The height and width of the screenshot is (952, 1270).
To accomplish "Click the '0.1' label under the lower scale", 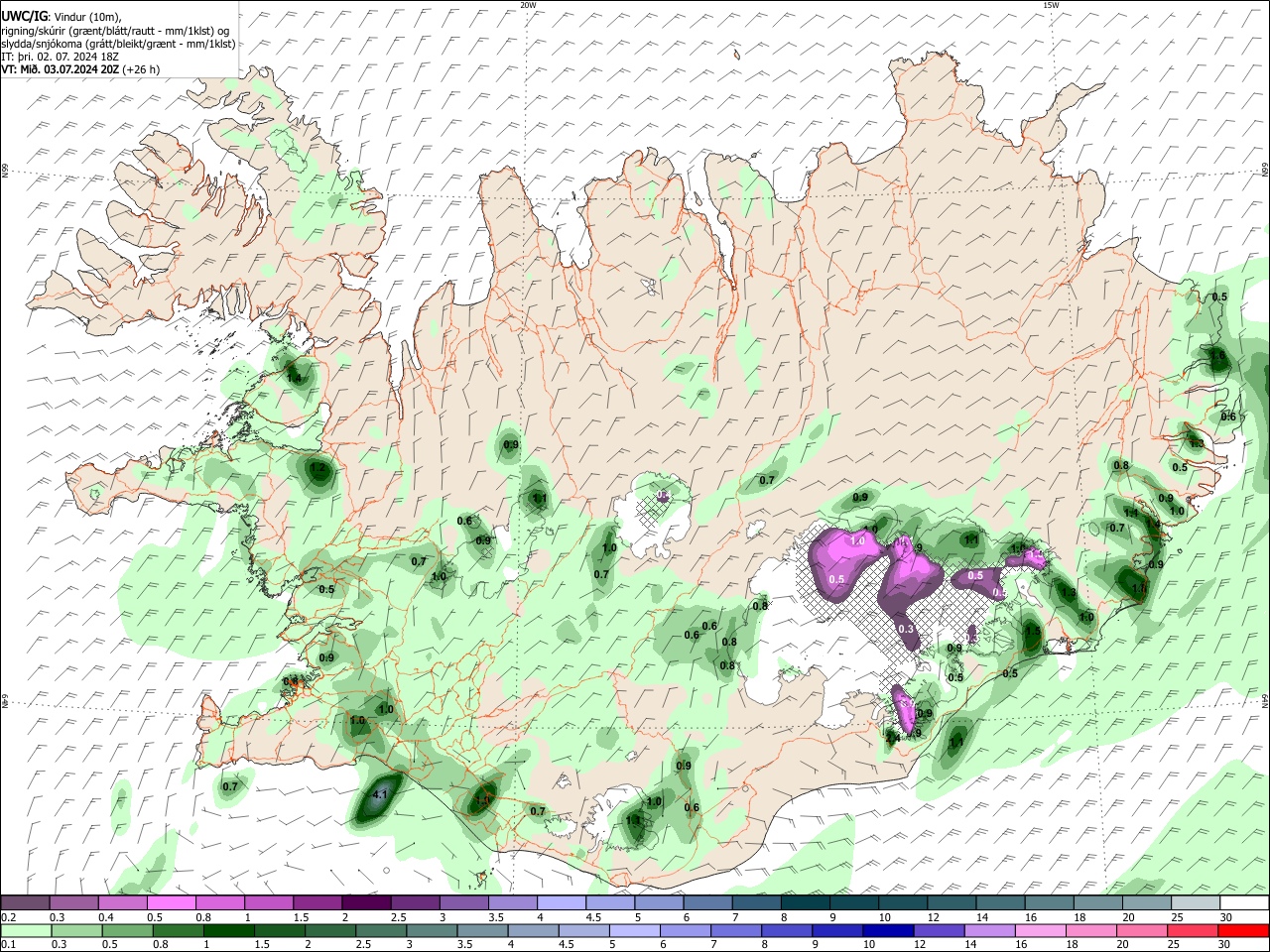I will coord(8,944).
